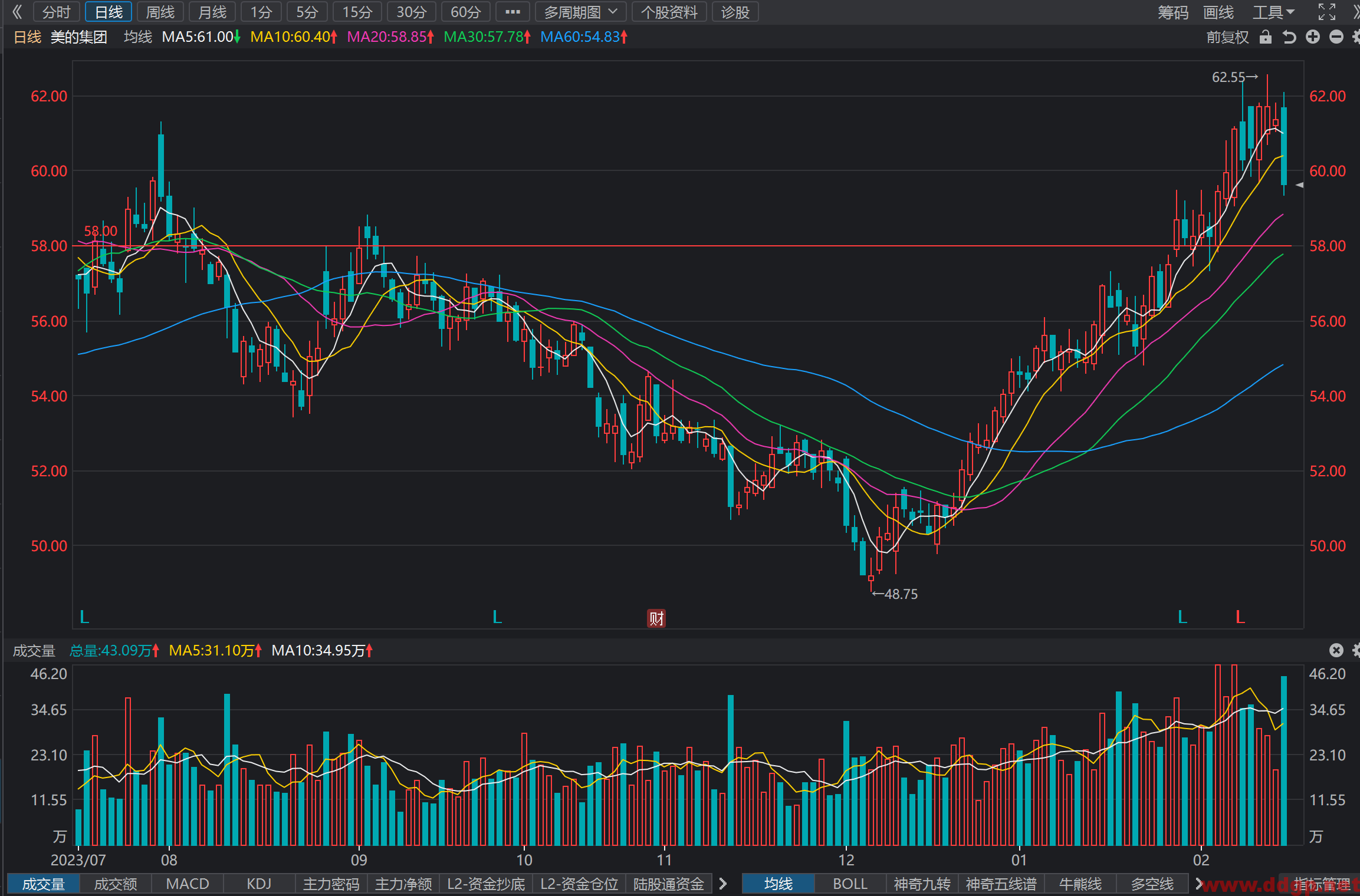Screen dimensions: 1360x896
Task: Close the volume indicator panel
Action: tap(1336, 650)
